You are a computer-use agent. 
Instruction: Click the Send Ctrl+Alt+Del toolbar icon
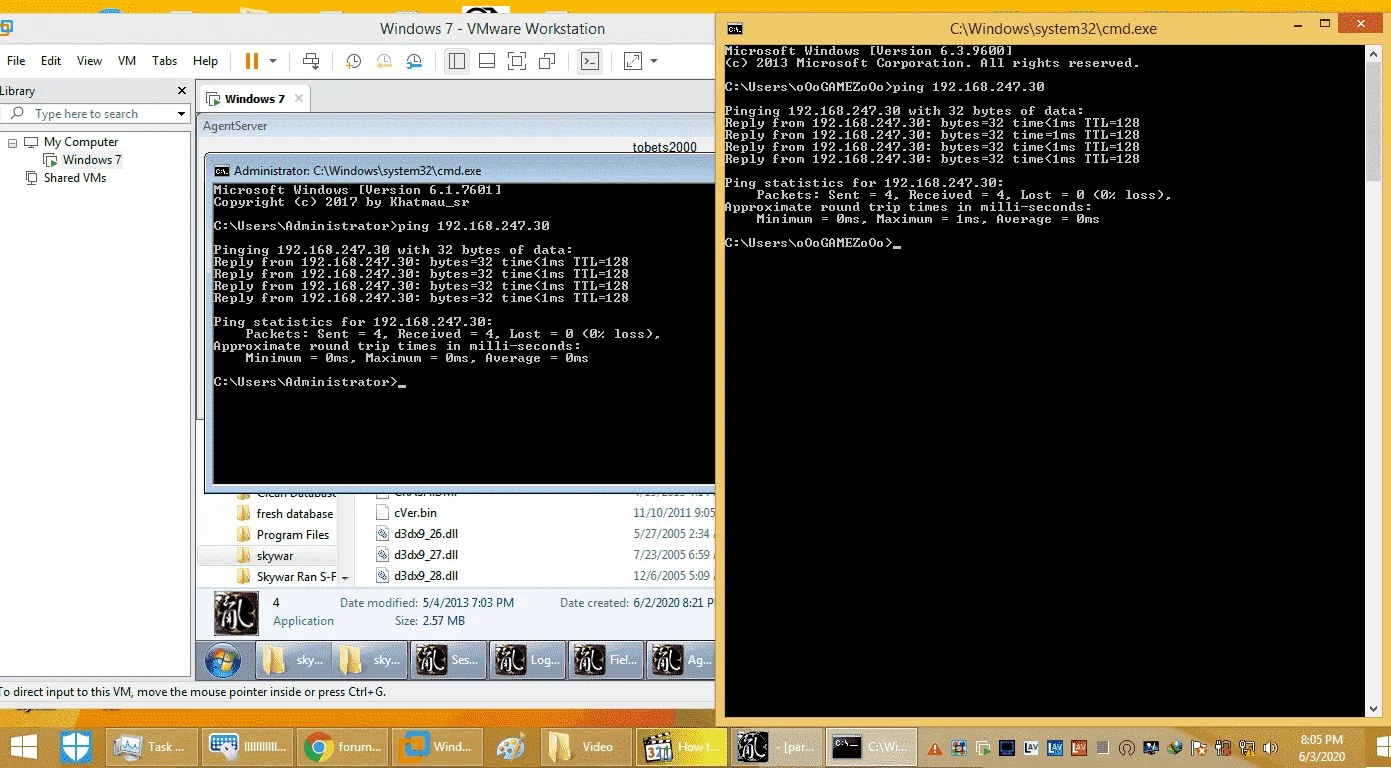tap(311, 61)
